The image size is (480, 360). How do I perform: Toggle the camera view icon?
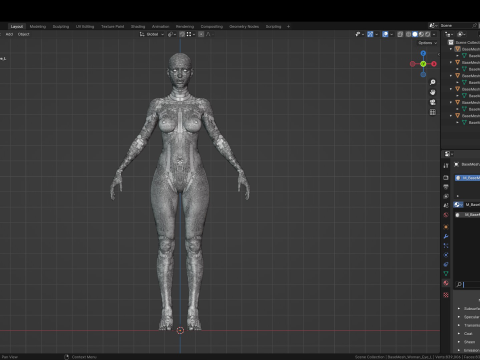tap(433, 102)
